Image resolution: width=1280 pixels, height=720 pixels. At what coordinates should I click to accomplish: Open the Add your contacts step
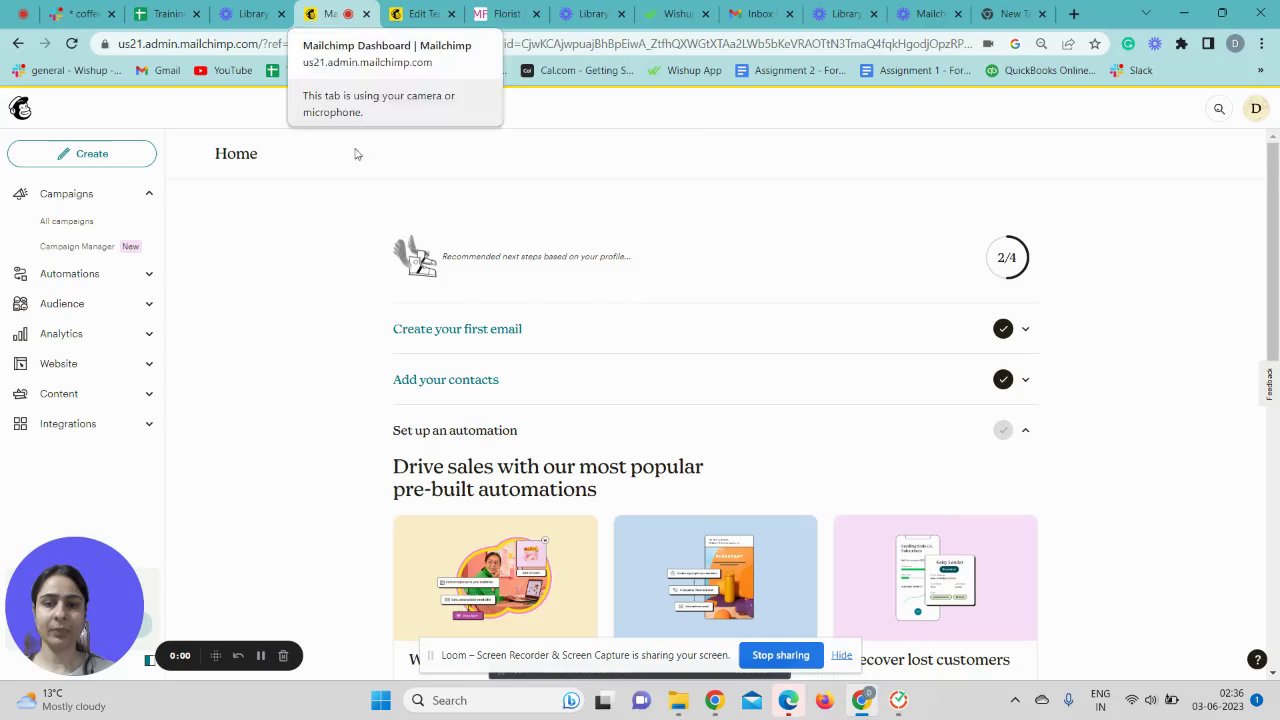445,380
